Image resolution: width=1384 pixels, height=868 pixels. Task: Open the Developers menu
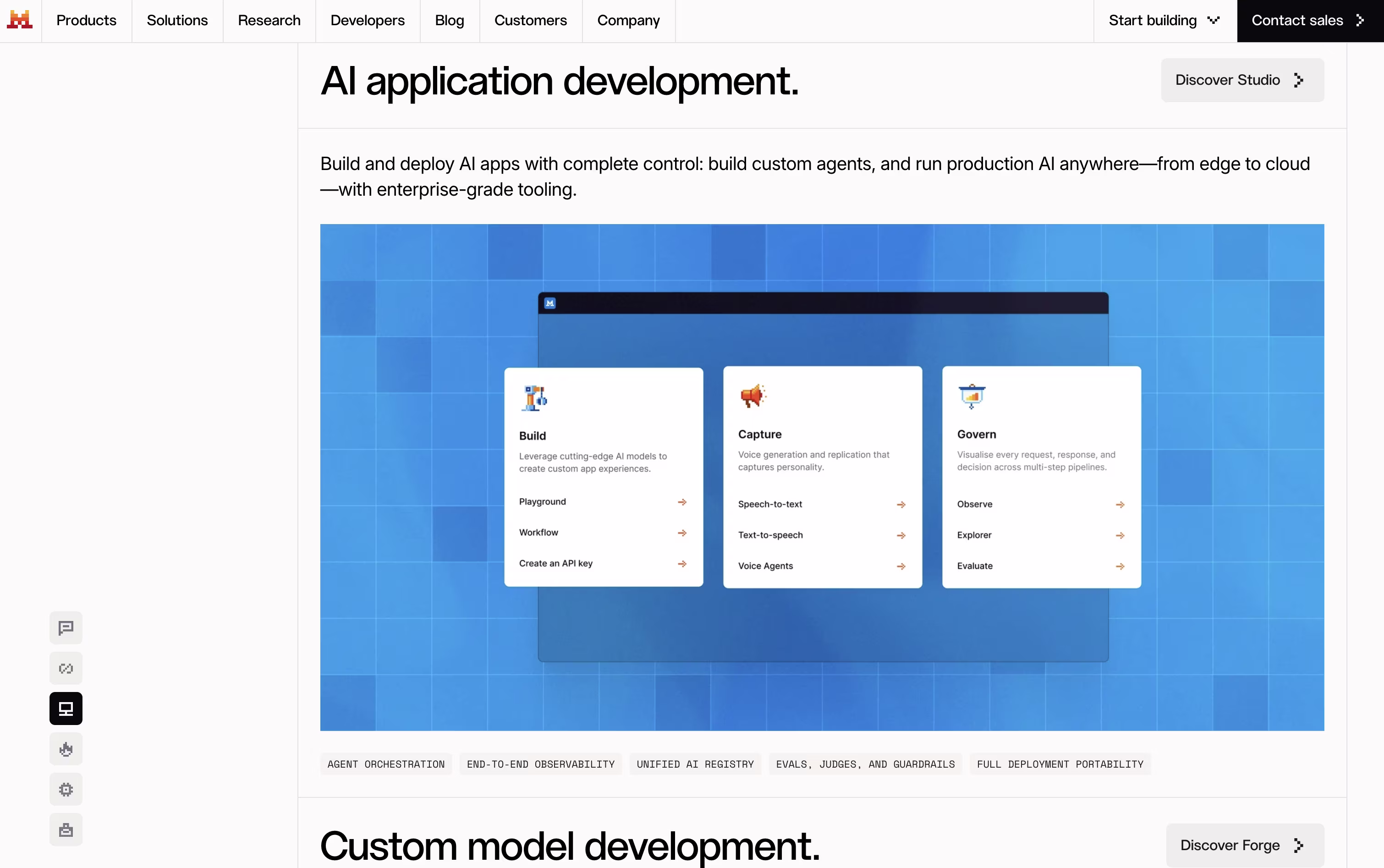[368, 21]
